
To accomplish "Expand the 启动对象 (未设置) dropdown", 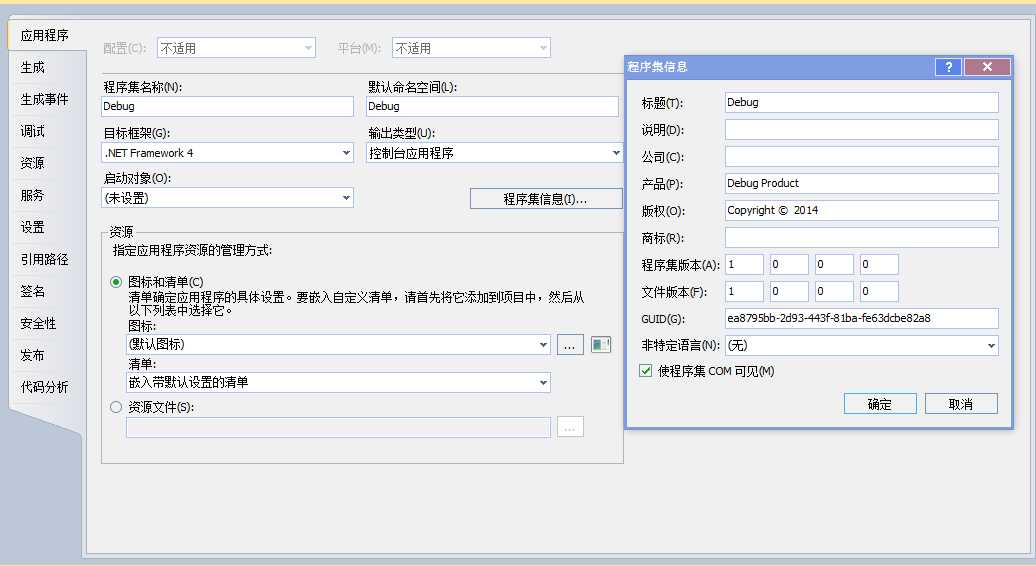I will pyautogui.click(x=227, y=197).
